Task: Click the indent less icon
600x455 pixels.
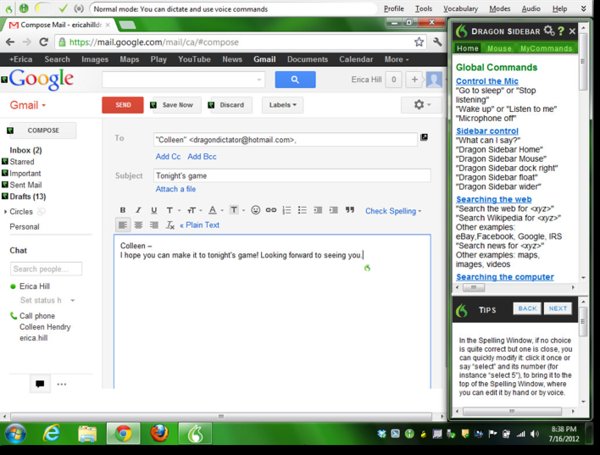Action: tap(318, 210)
